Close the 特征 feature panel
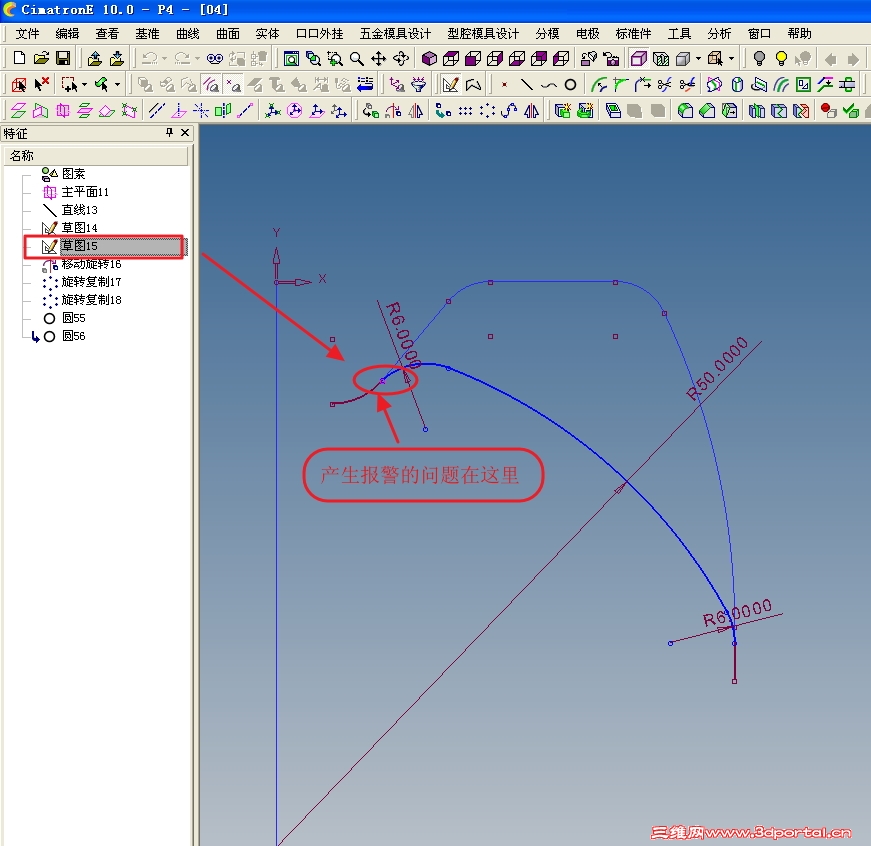The height and width of the screenshot is (846, 871). click(x=185, y=132)
